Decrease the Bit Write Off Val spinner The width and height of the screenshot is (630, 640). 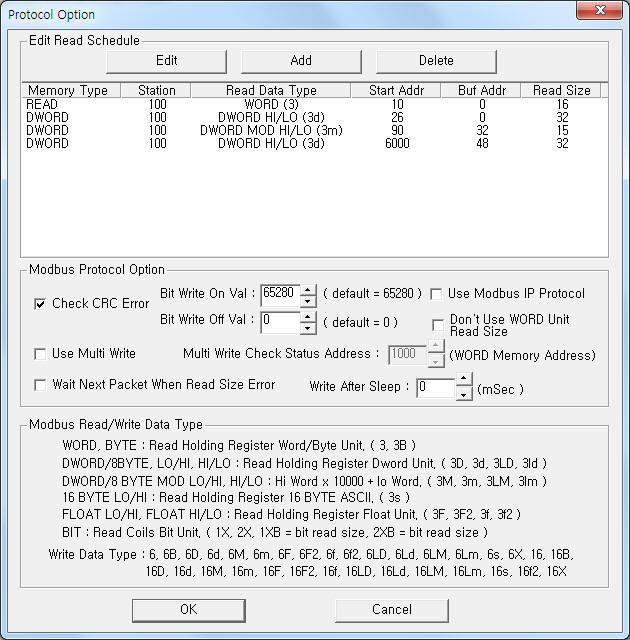[x=308, y=329]
